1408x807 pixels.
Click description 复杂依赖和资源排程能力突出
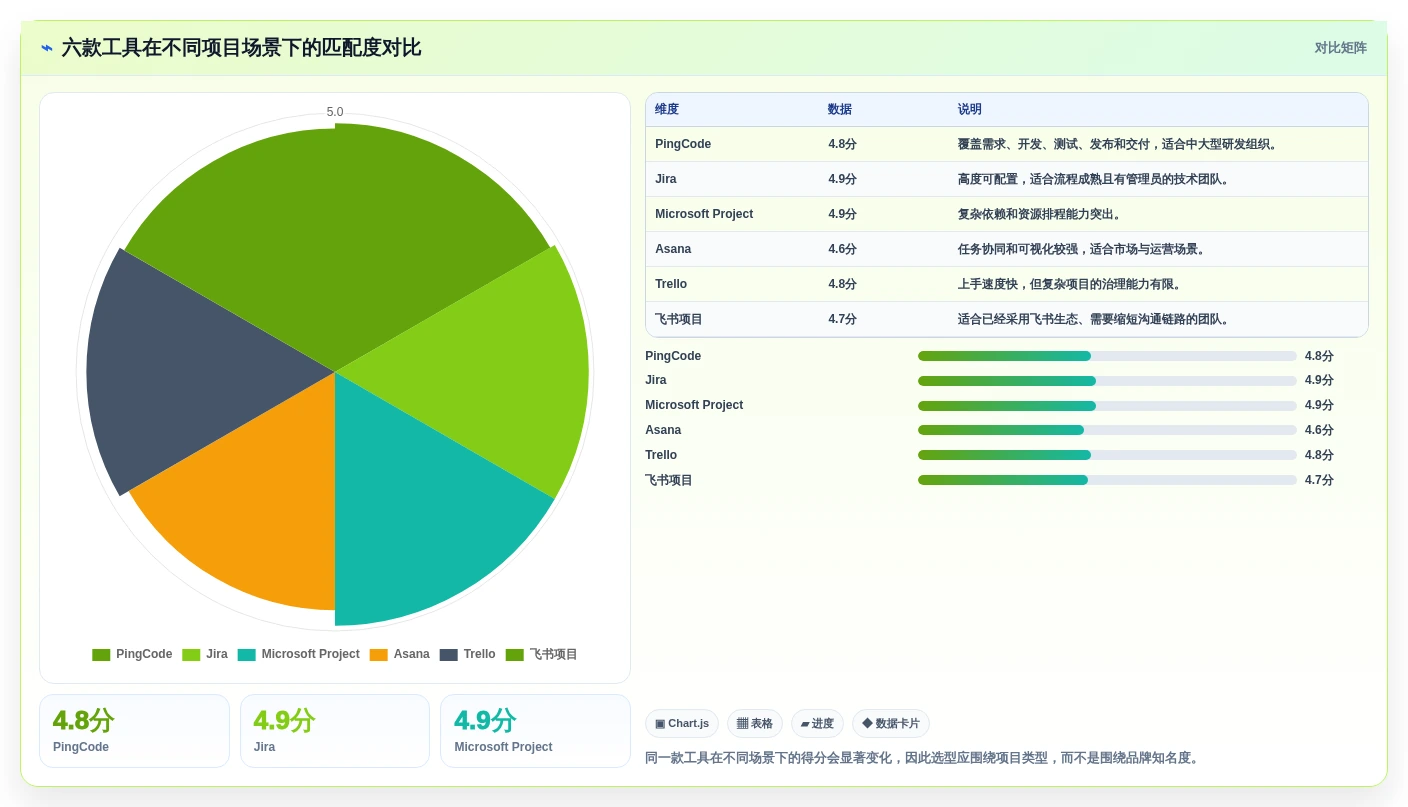point(1040,214)
